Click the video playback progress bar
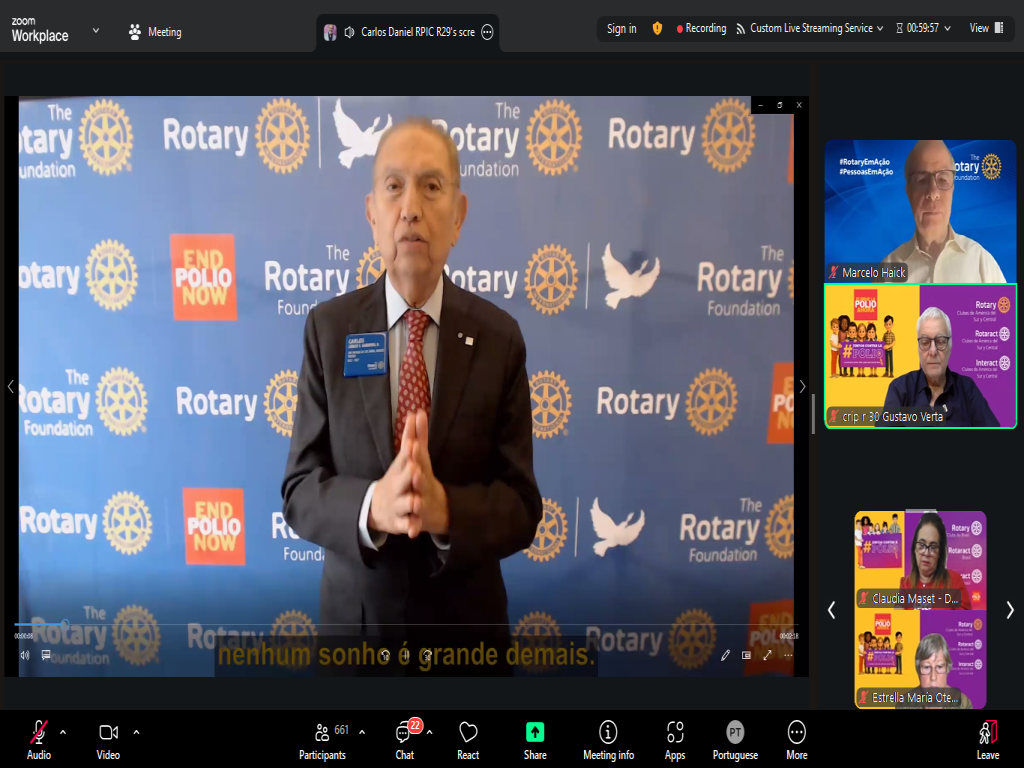Image resolution: width=1024 pixels, height=768 pixels. coord(400,624)
